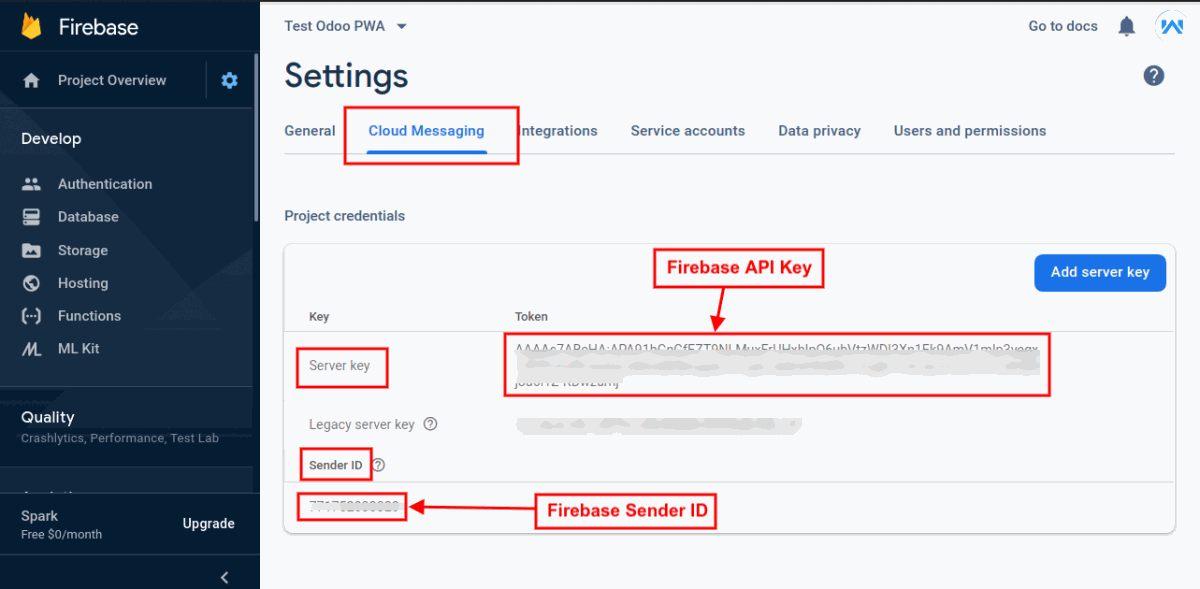The image size is (1200, 589).
Task: Click the Firebase wordmark text
Action: 98,28
